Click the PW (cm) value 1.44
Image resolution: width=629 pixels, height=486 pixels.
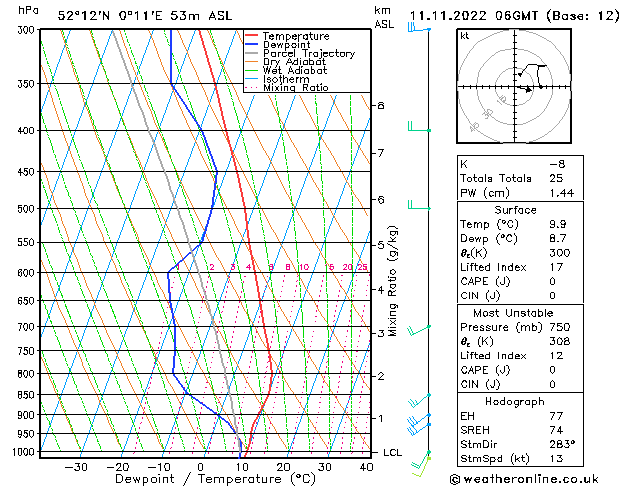coord(562,193)
